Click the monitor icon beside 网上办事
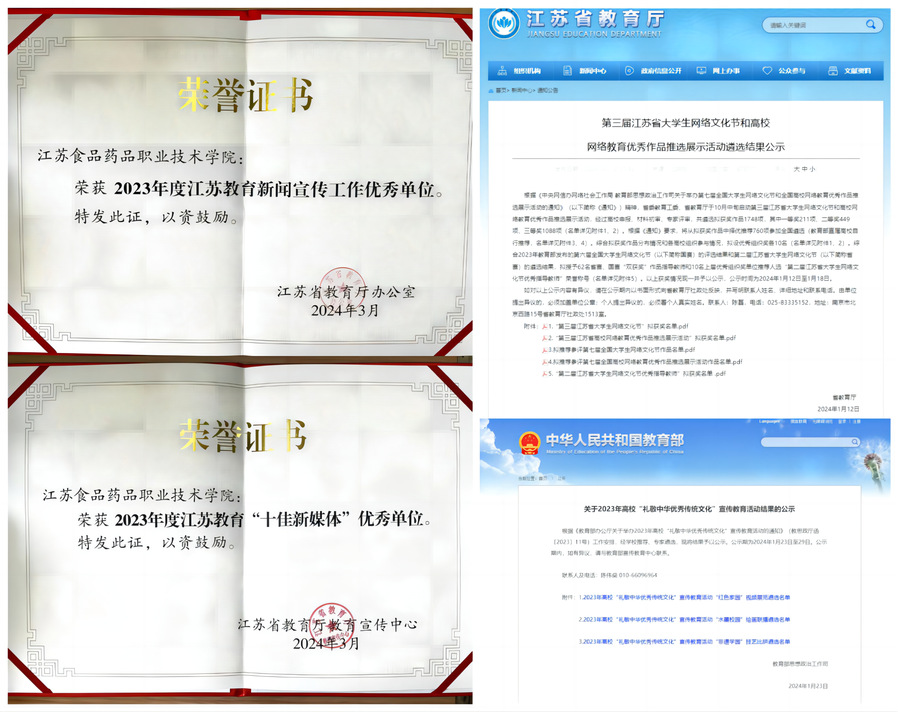 coord(701,71)
